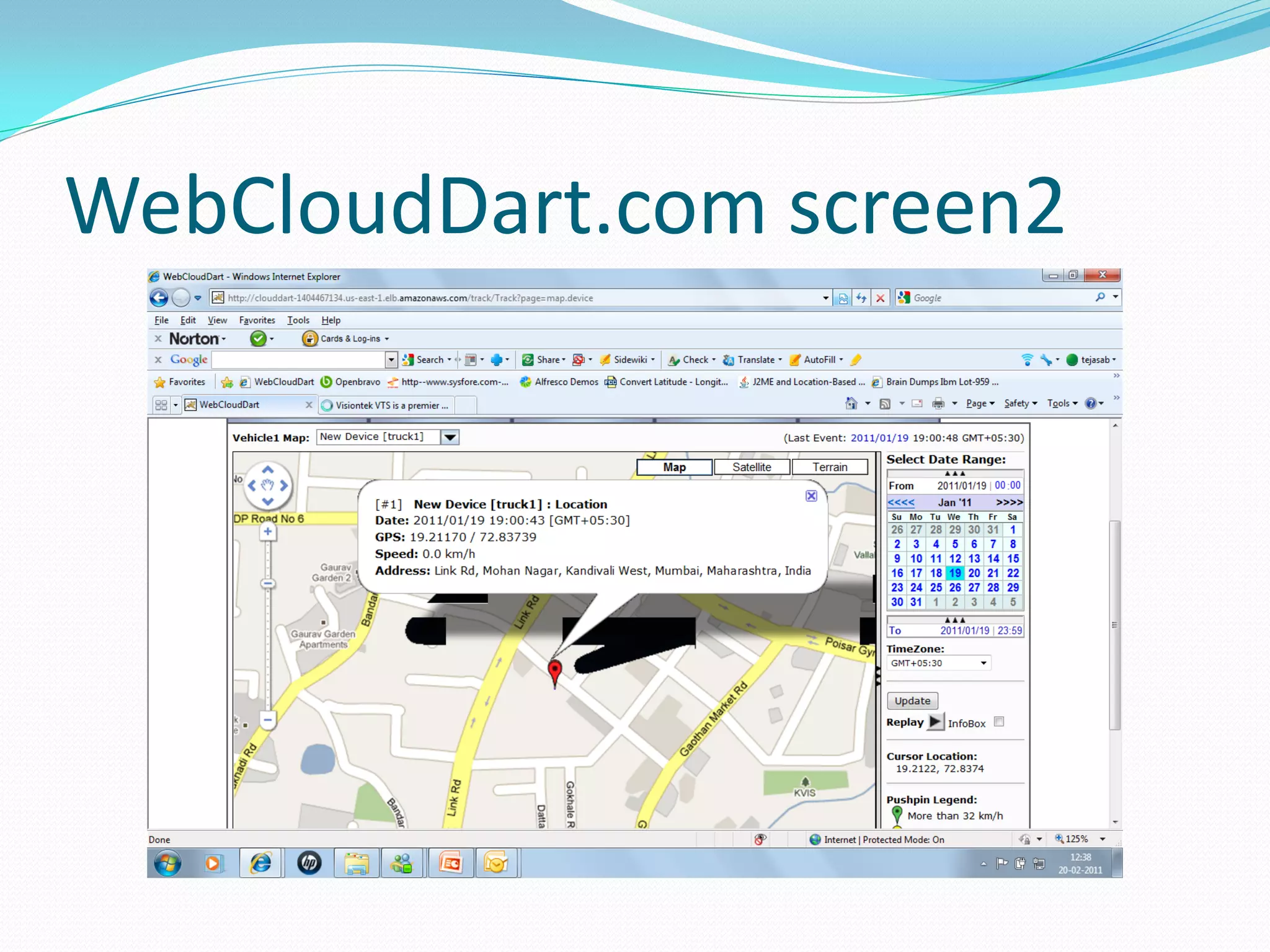Click the red Stop loading icon

880,298
